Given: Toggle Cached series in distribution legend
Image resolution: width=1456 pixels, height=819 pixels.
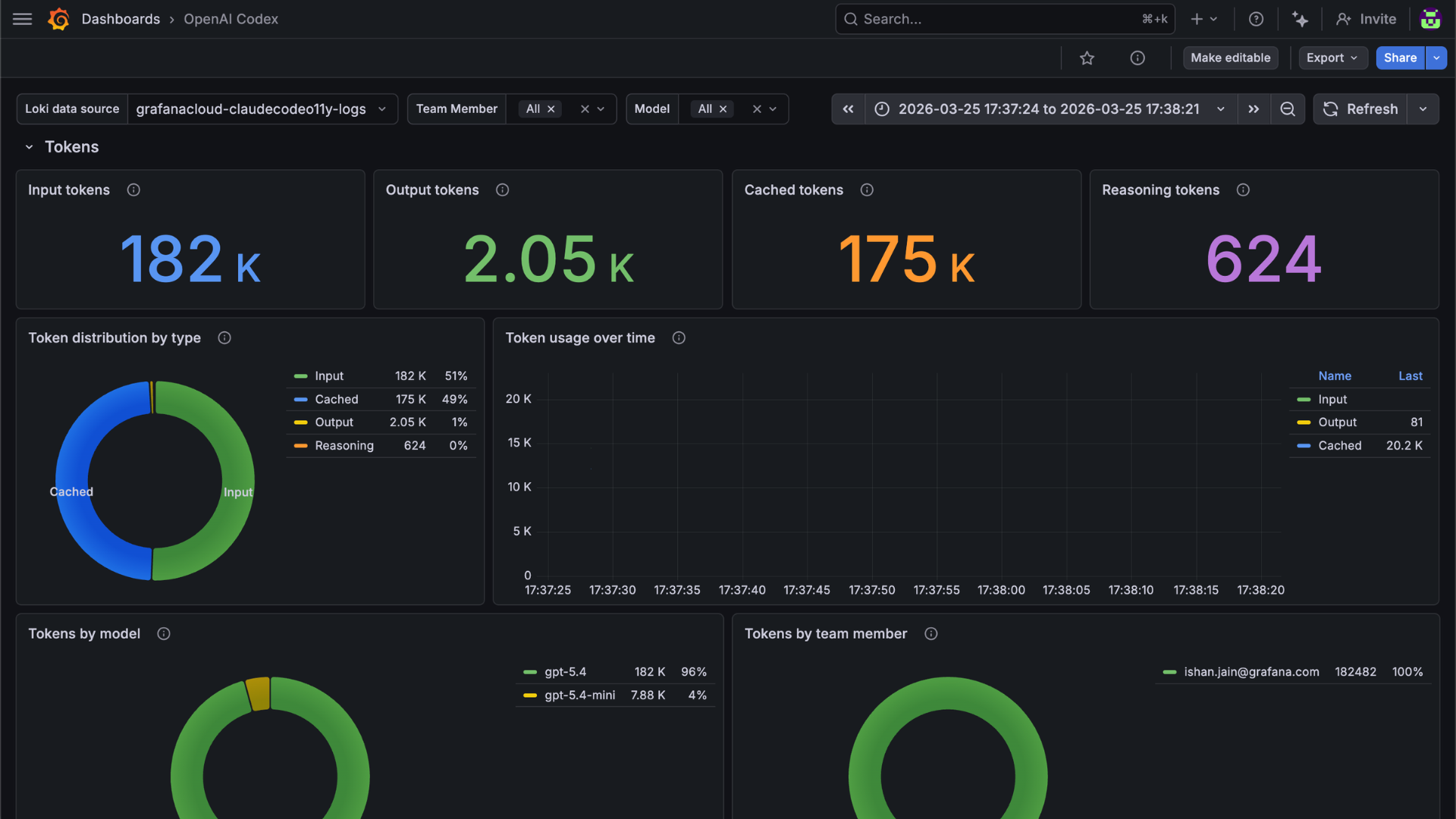Looking at the screenshot, I should click(336, 400).
